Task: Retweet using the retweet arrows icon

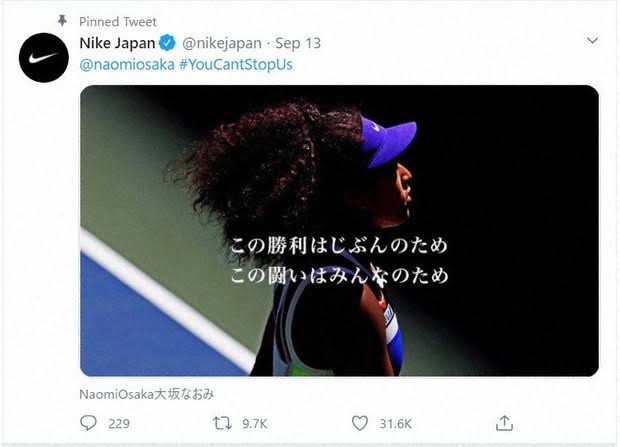Action: pyautogui.click(x=222, y=423)
